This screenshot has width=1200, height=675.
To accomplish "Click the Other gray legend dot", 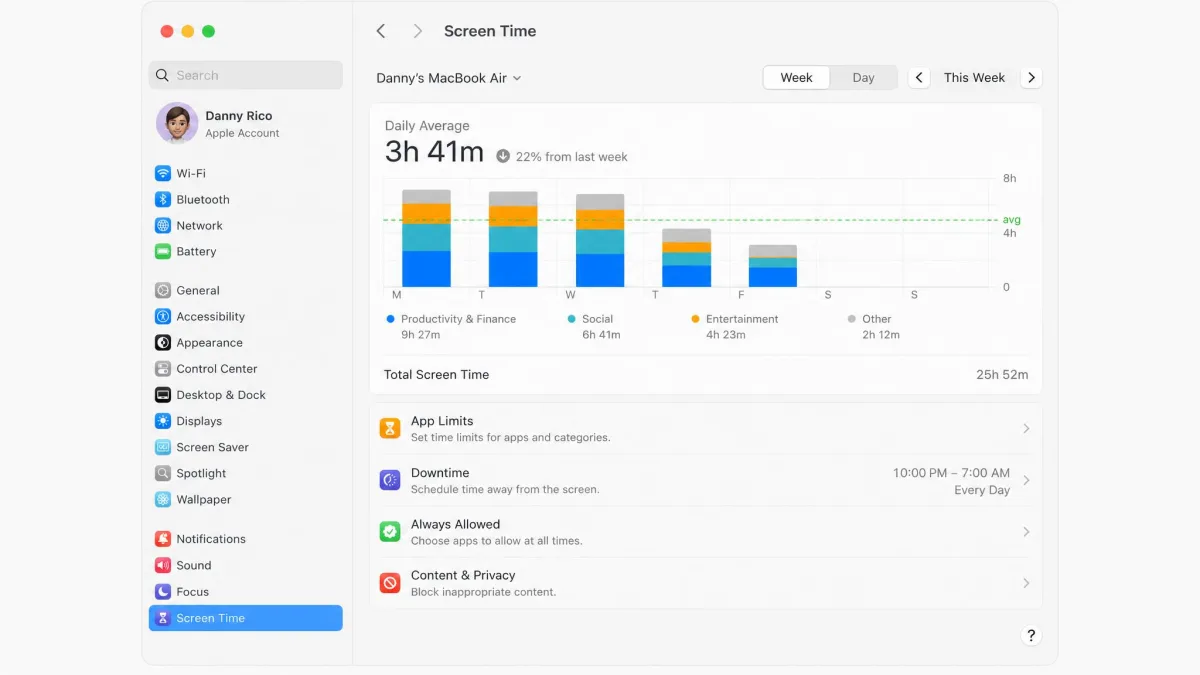I will click(x=852, y=319).
